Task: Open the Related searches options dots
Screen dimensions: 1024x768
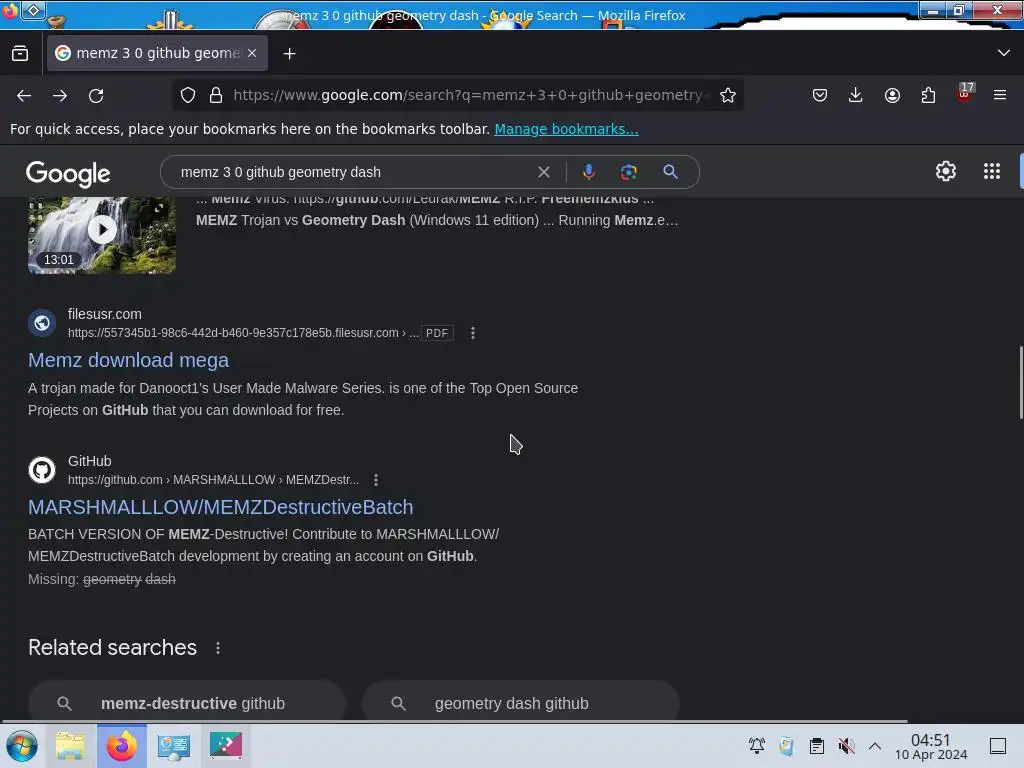Action: (x=217, y=648)
